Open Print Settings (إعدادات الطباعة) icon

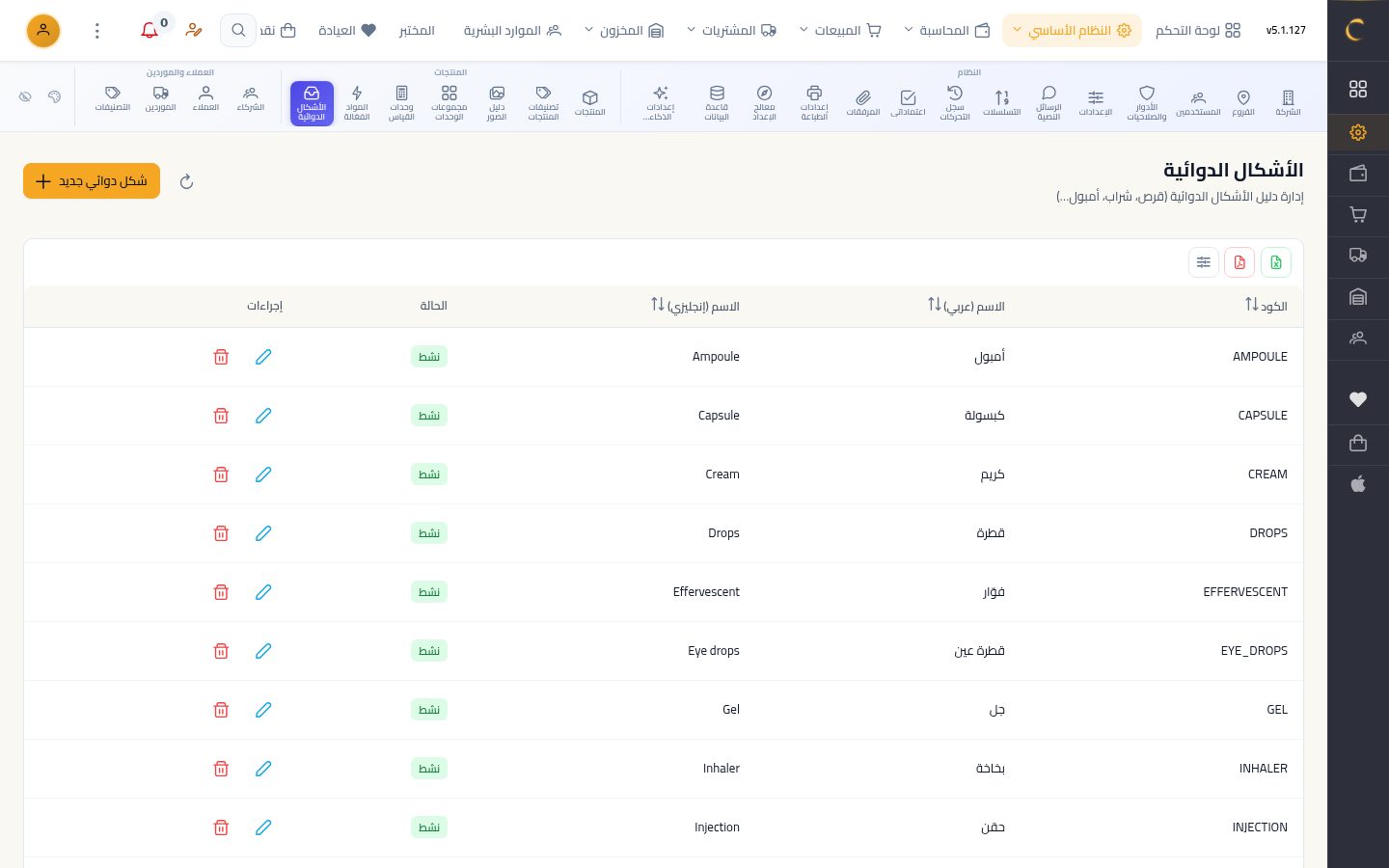[x=814, y=103]
